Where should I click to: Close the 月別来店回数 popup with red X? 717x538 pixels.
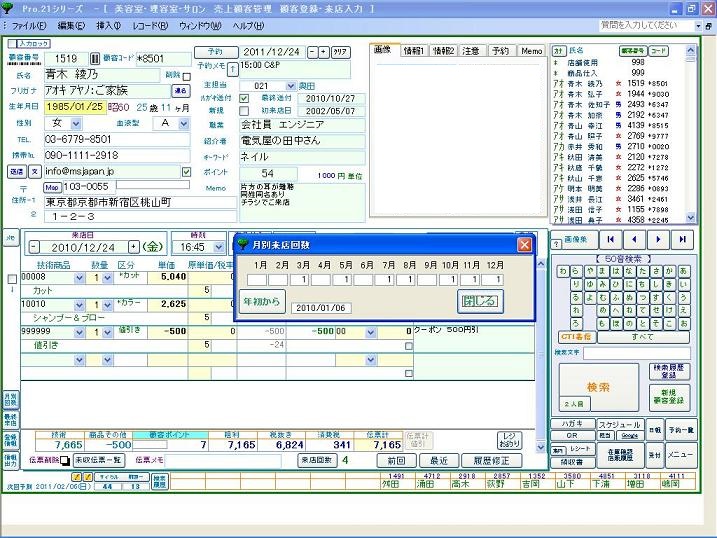click(x=524, y=245)
